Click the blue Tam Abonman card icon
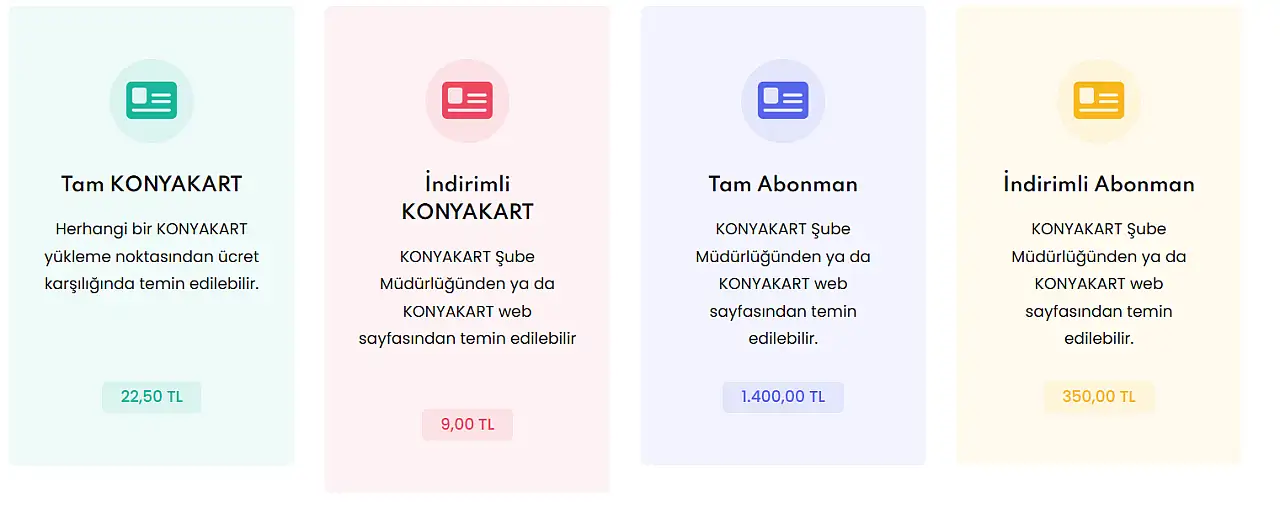This screenshot has height=514, width=1280. pos(783,100)
